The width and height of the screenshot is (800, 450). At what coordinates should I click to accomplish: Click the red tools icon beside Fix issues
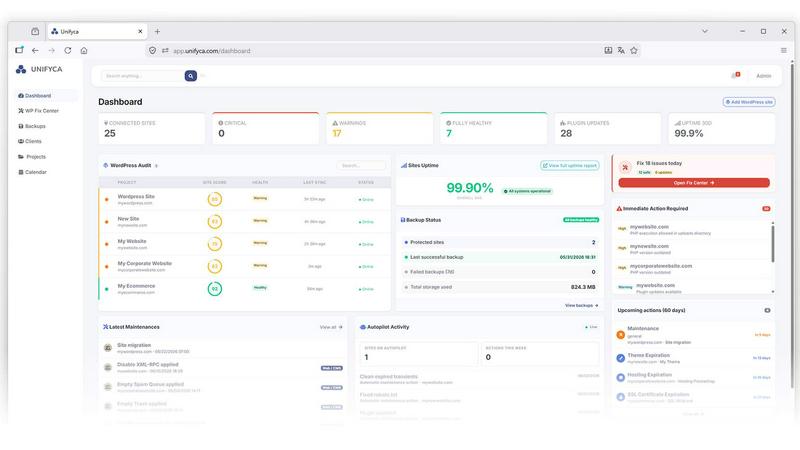pyautogui.click(x=625, y=167)
